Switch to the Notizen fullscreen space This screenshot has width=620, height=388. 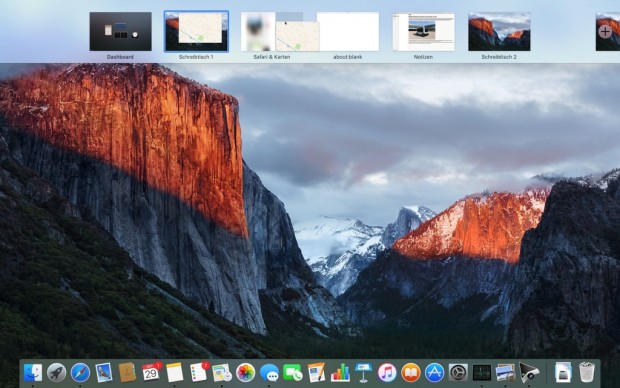pyautogui.click(x=423, y=31)
